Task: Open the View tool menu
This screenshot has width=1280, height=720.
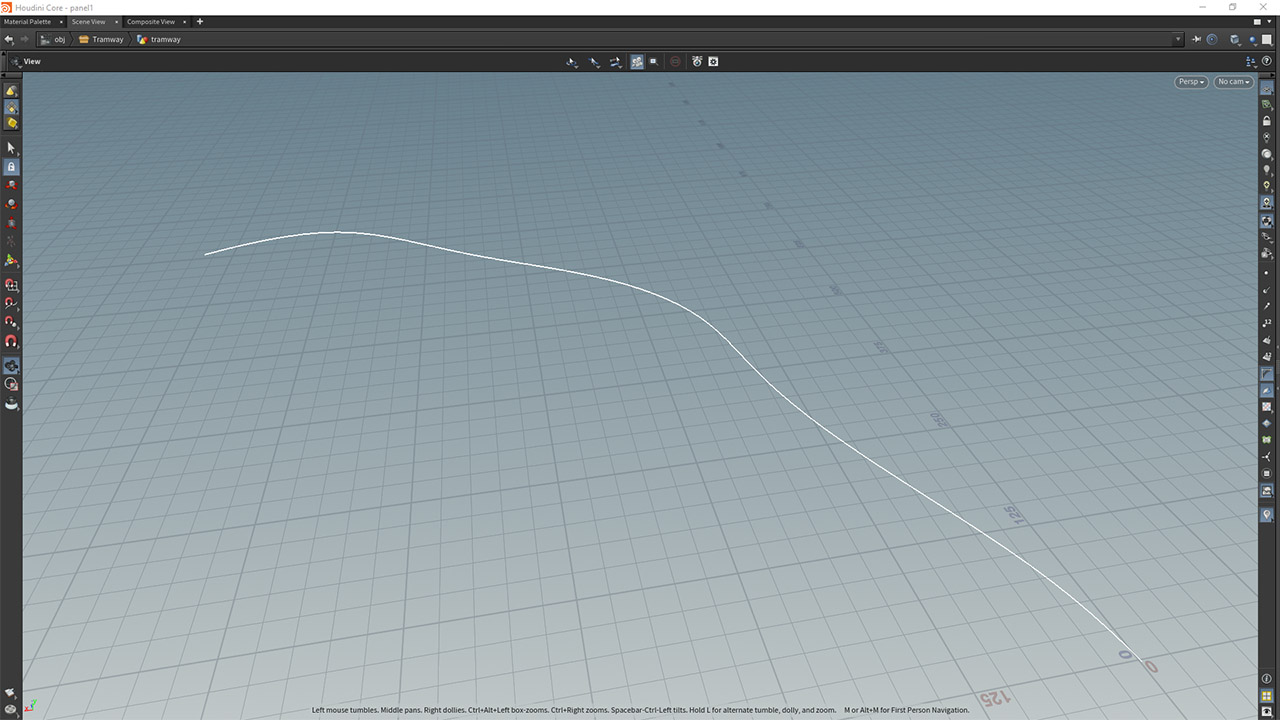Action: pyautogui.click(x=25, y=61)
